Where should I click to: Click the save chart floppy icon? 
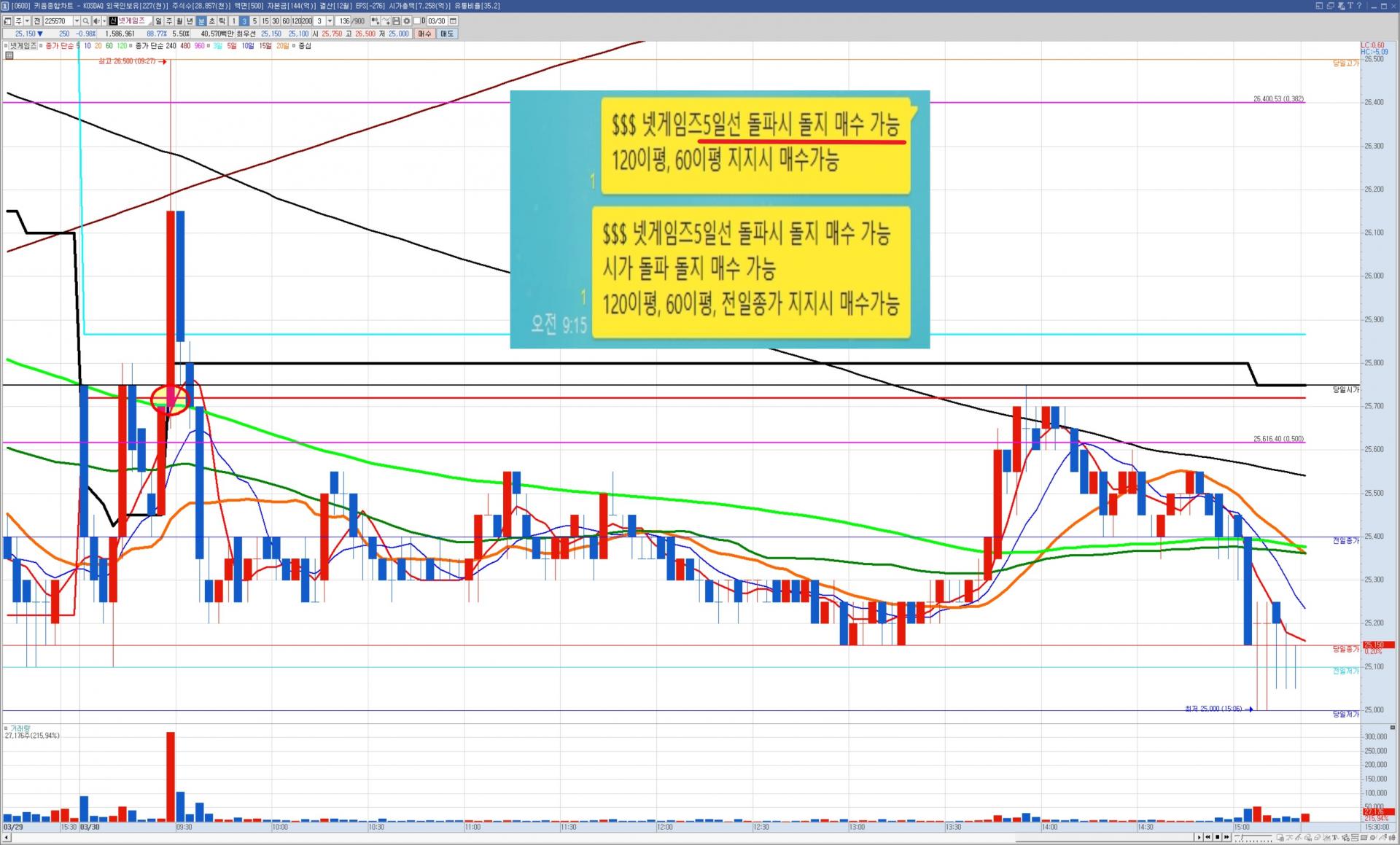point(396,21)
